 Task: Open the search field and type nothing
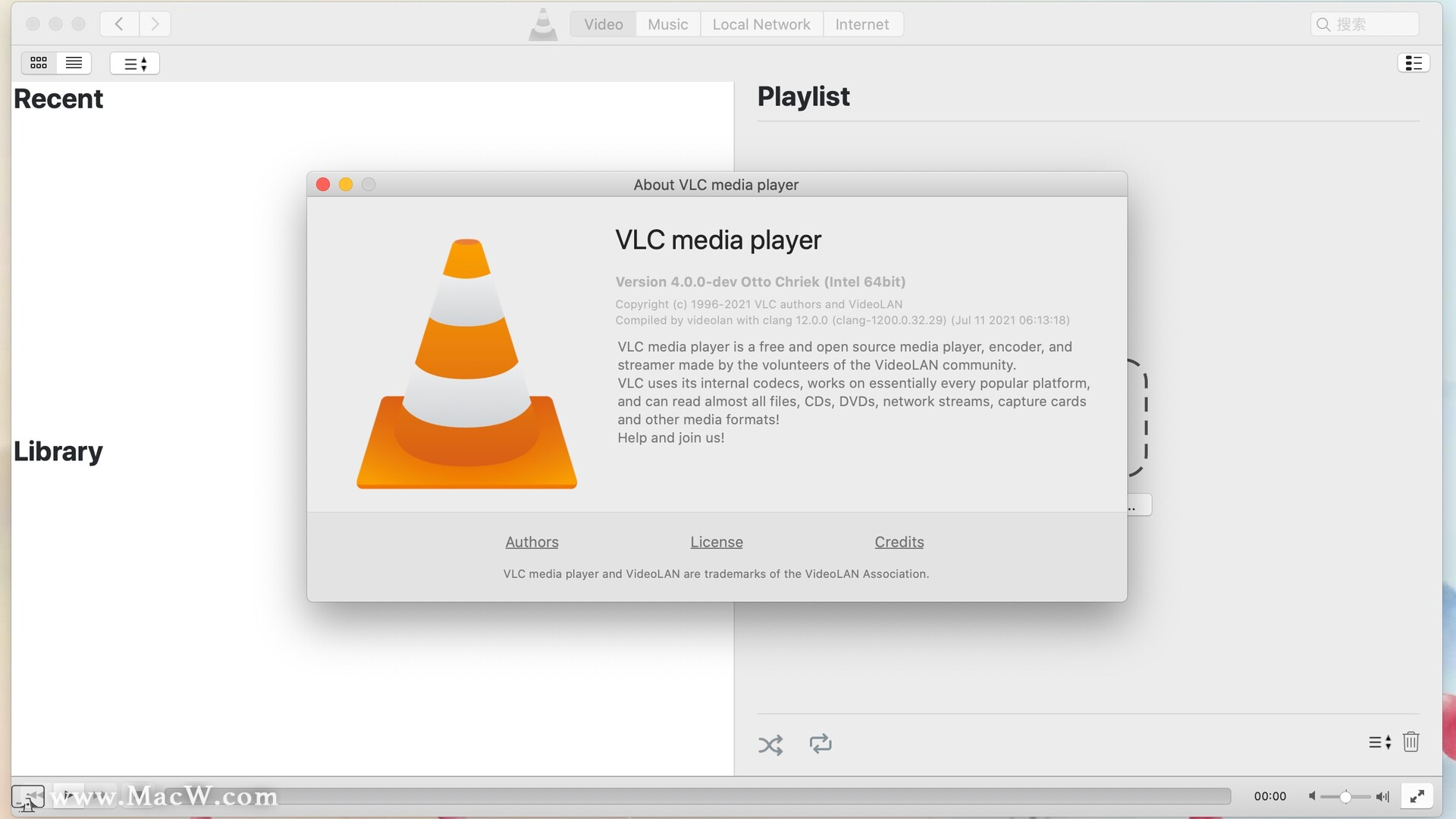point(1363,24)
